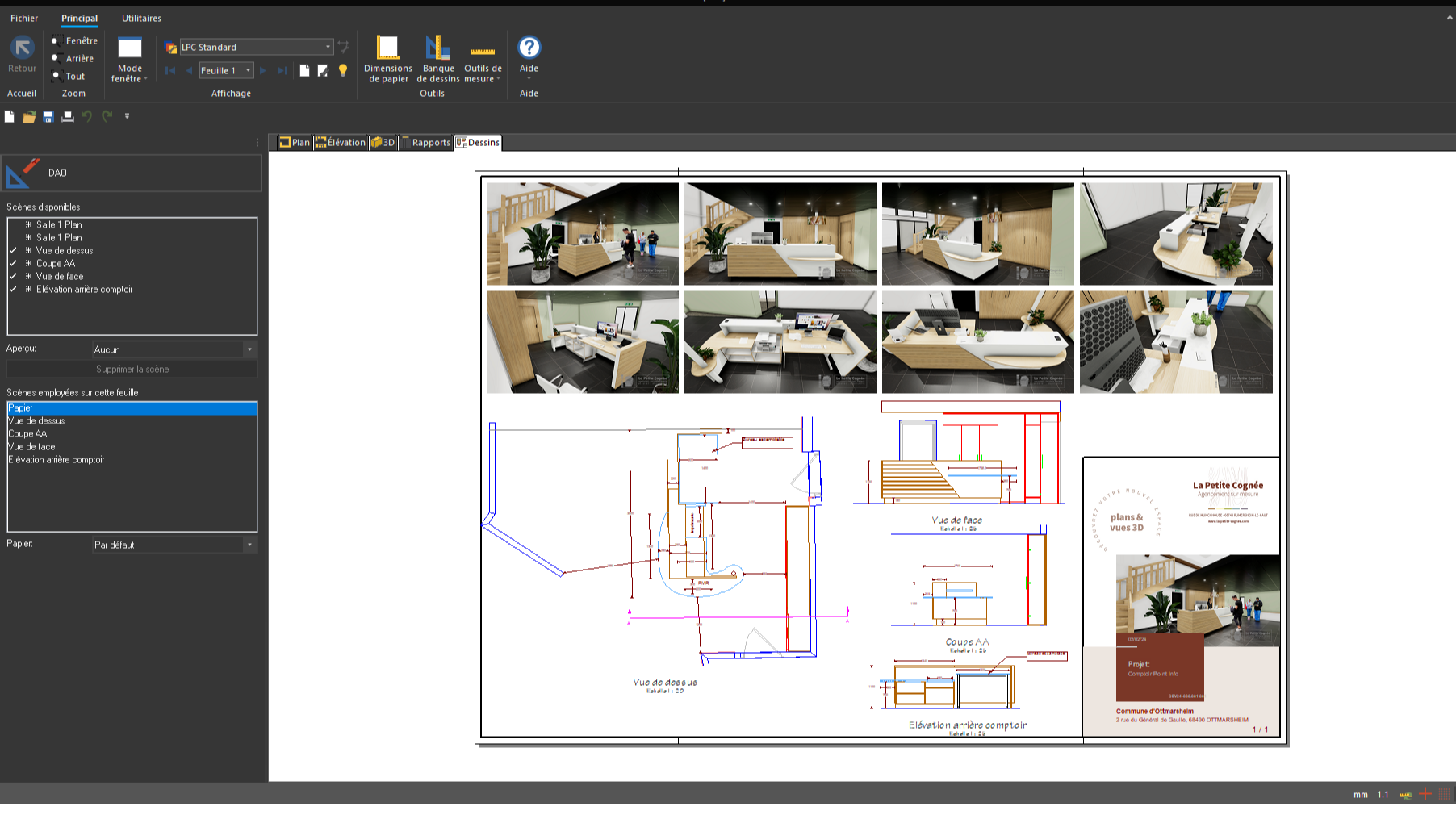The height and width of the screenshot is (819, 1456).
Task: Click the save diskette icon
Action: (x=48, y=117)
